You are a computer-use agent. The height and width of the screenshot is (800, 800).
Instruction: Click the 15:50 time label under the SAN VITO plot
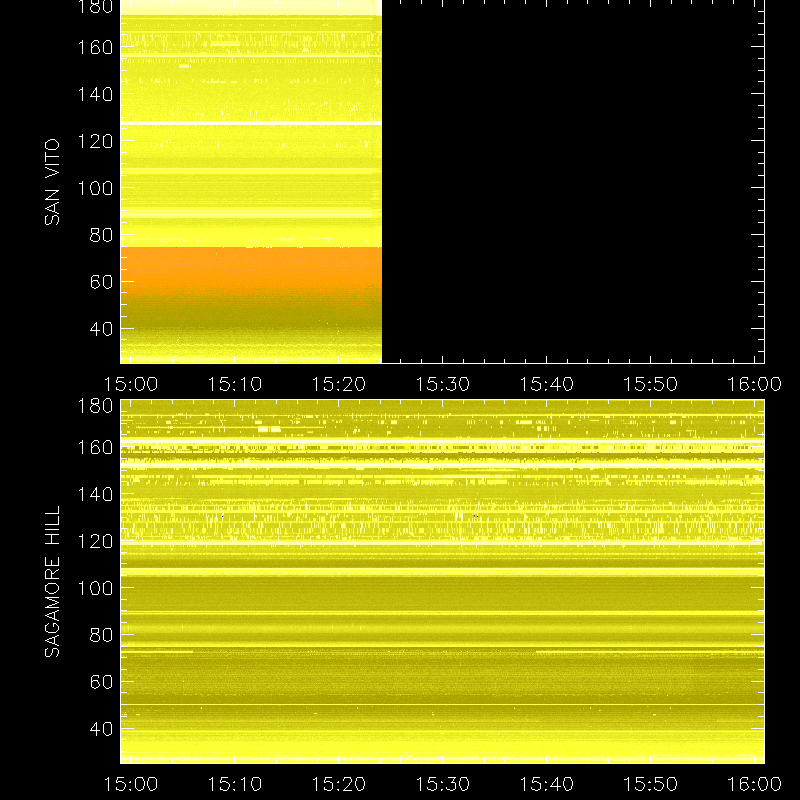click(x=651, y=384)
